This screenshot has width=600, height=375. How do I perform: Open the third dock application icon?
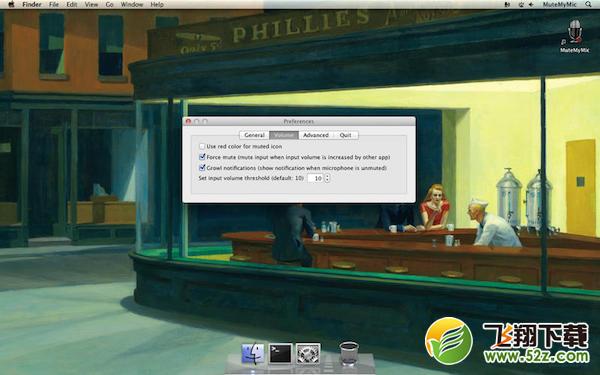pos(308,353)
